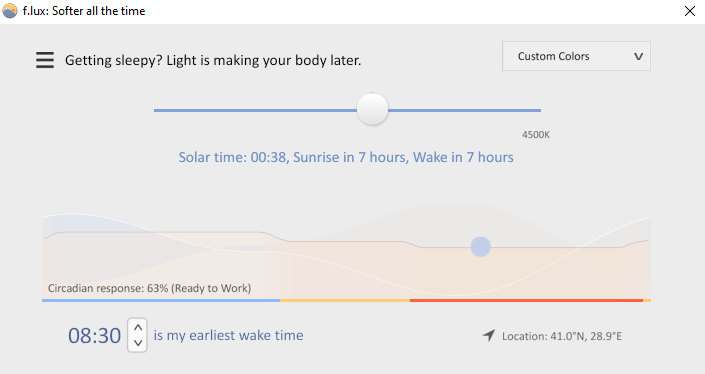Open the Custom Colors dropdown

pos(576,56)
